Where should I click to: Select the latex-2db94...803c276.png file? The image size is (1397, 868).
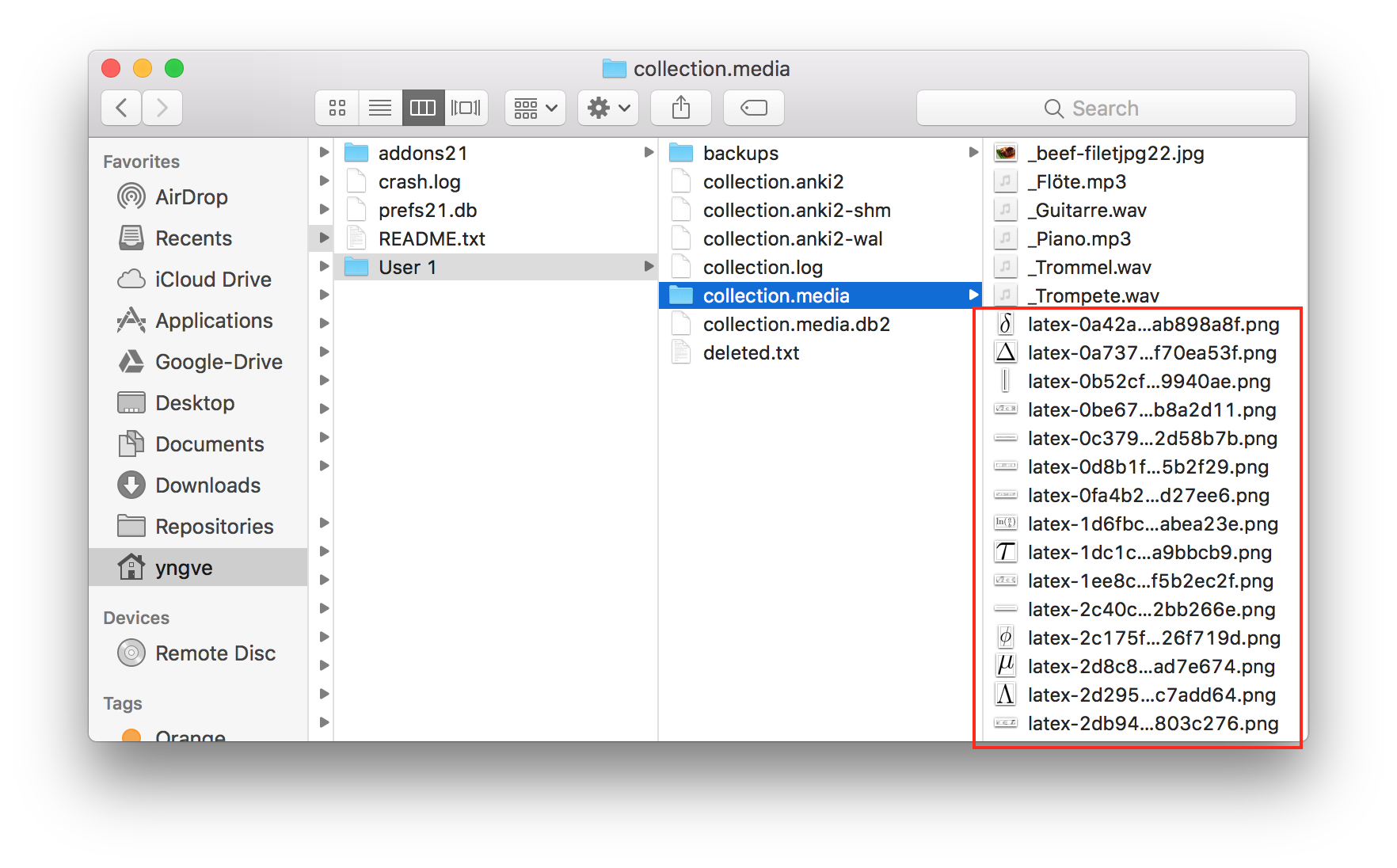coord(1145,723)
